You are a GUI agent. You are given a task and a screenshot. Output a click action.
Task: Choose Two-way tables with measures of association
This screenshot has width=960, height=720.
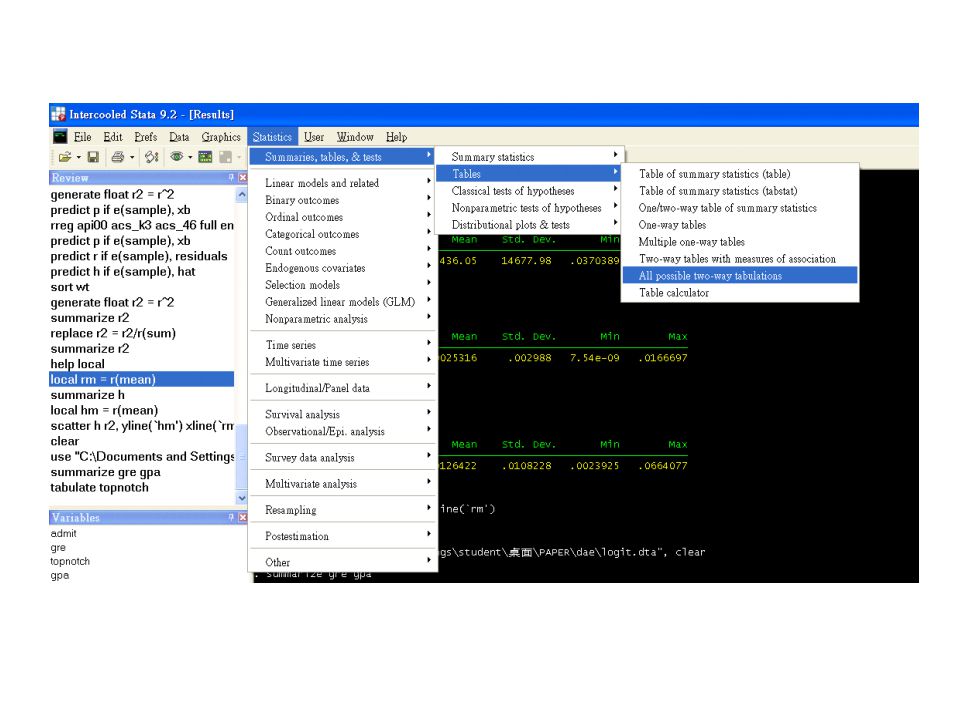pos(740,259)
